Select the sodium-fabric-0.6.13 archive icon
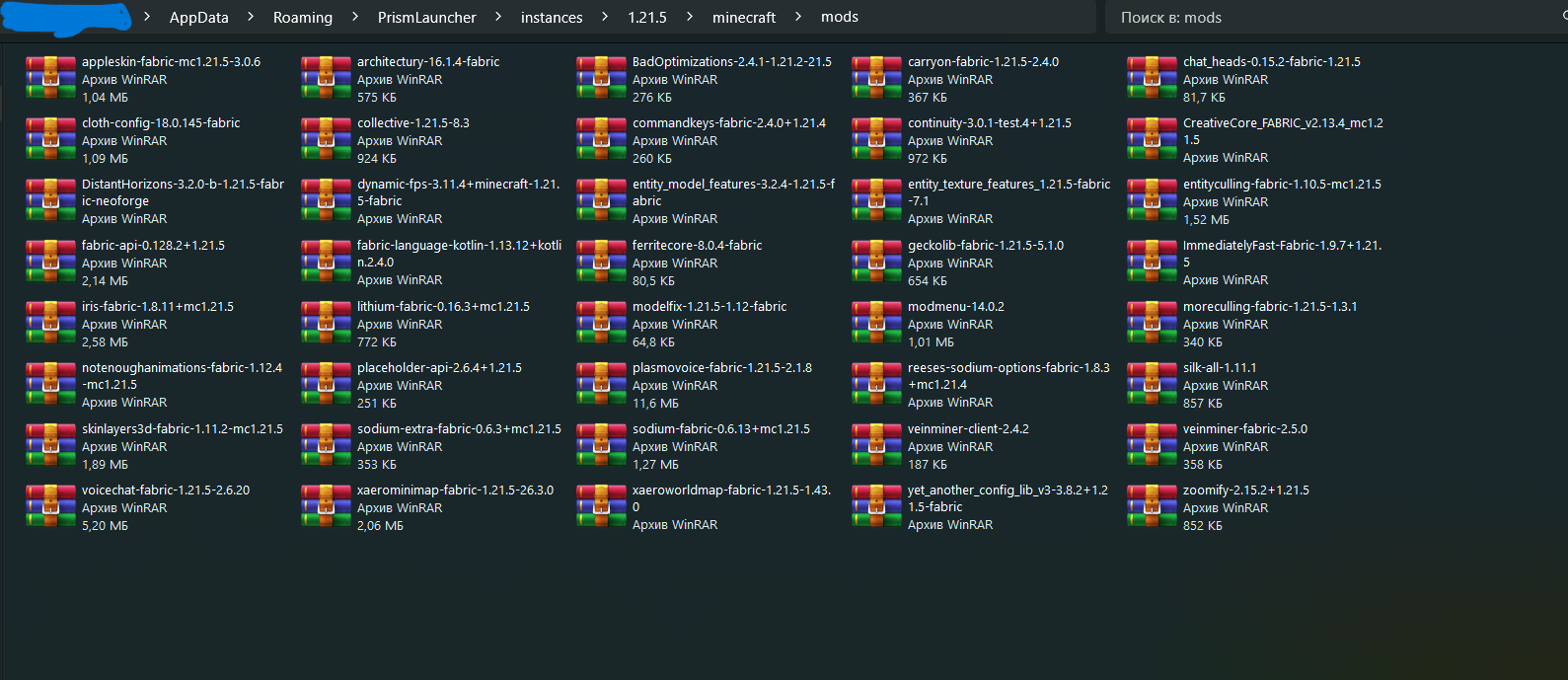The width and height of the screenshot is (1568, 680). click(x=601, y=445)
